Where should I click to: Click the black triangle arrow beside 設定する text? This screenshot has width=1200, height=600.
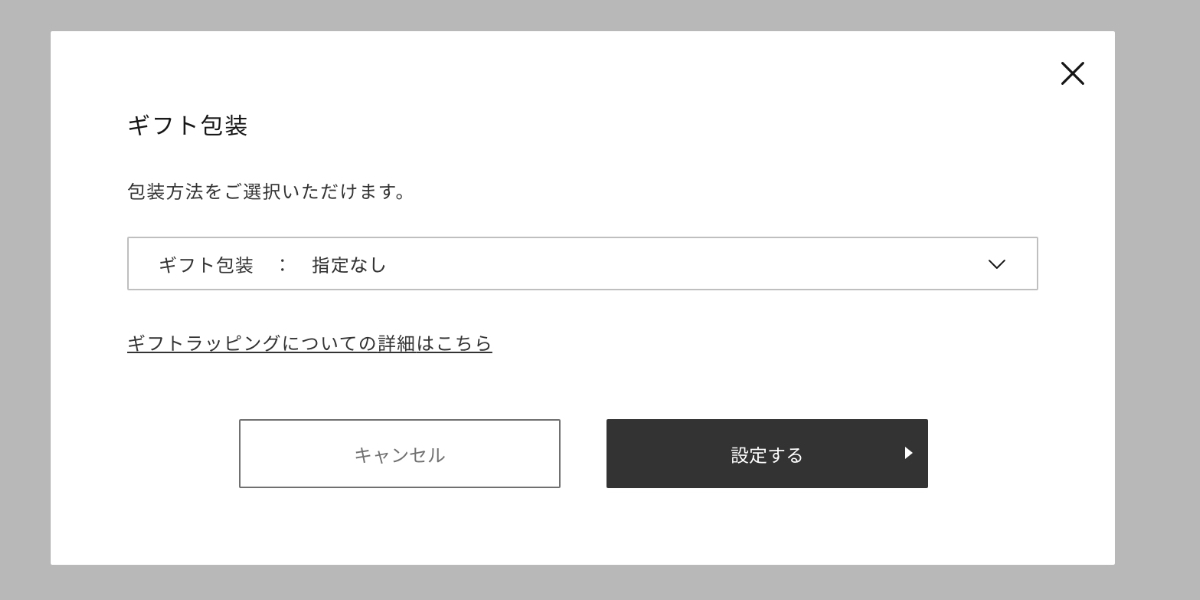pos(908,453)
